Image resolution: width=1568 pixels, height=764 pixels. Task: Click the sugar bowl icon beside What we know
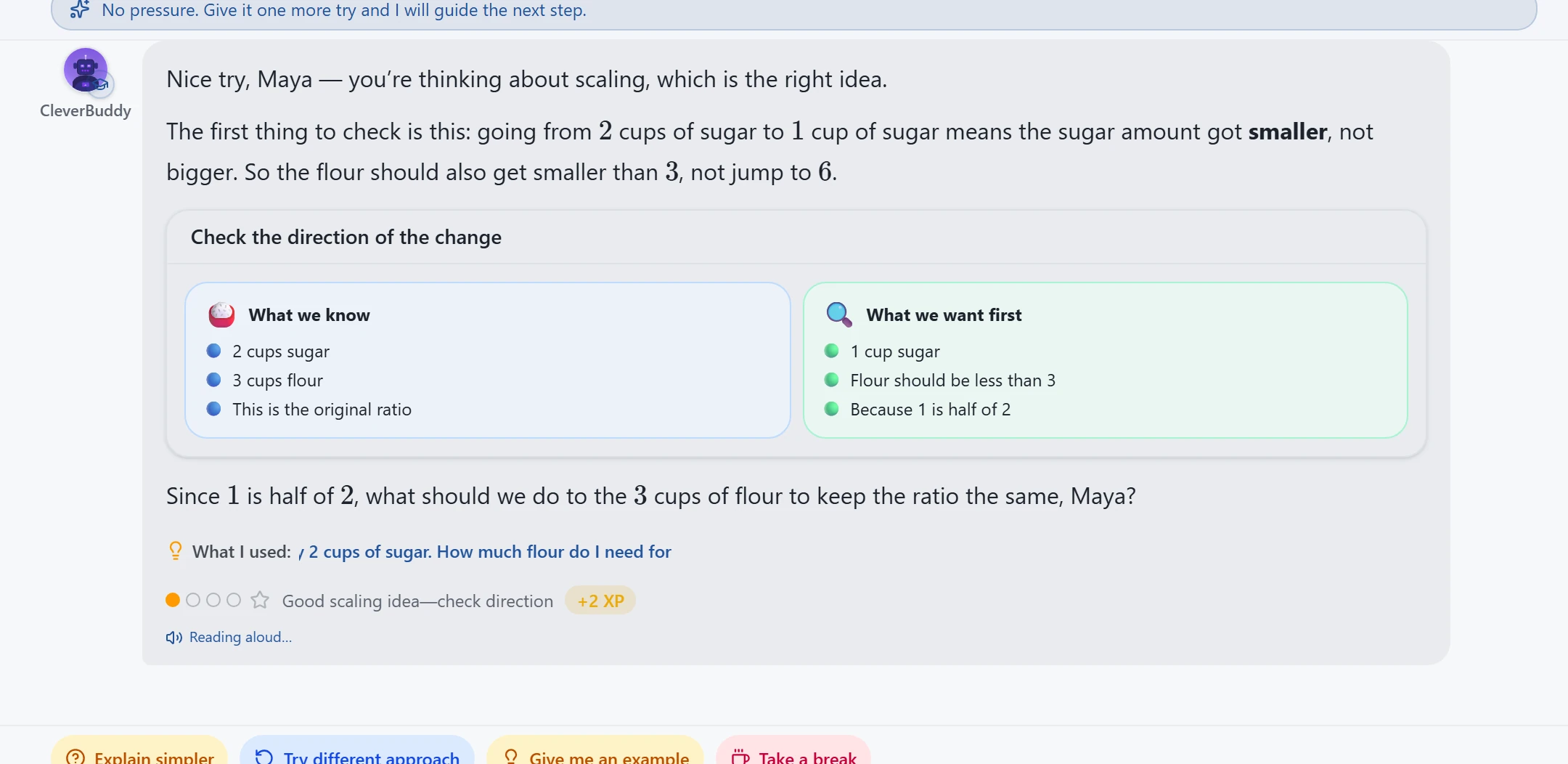point(221,314)
